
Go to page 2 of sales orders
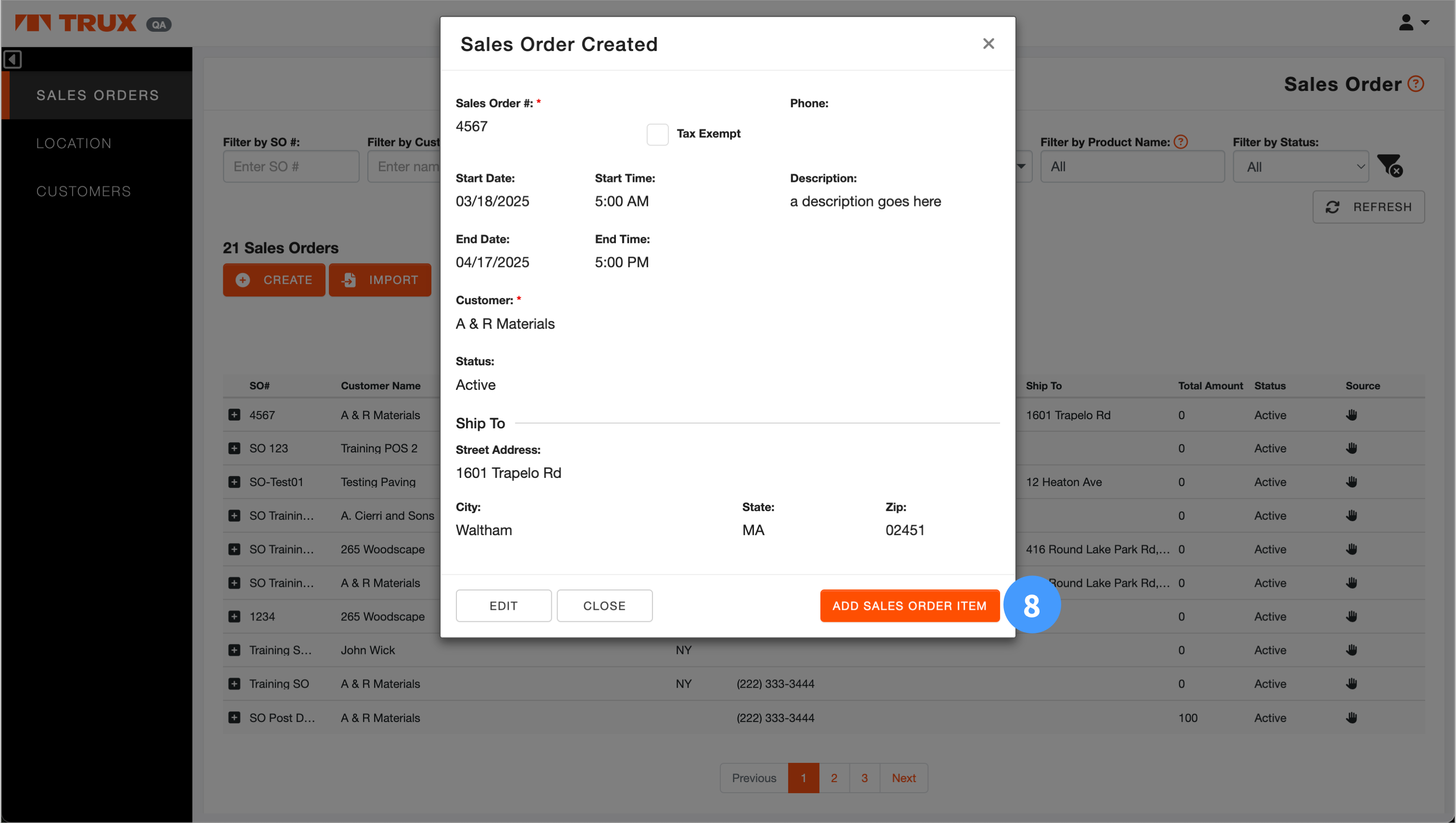tap(833, 778)
